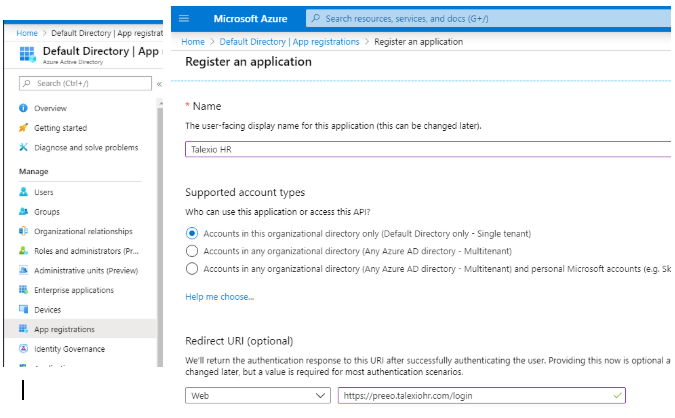Image resolution: width=675 pixels, height=418 pixels.
Task: Open Organizational relationships menu item
Action: pyautogui.click(x=81, y=231)
